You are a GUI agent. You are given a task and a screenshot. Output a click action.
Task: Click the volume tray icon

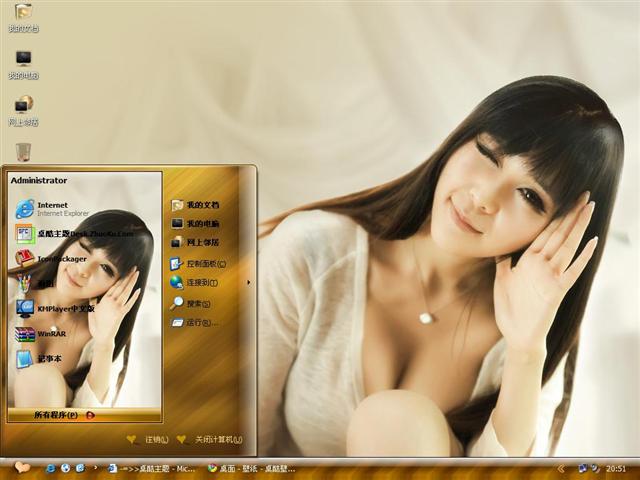coord(595,468)
